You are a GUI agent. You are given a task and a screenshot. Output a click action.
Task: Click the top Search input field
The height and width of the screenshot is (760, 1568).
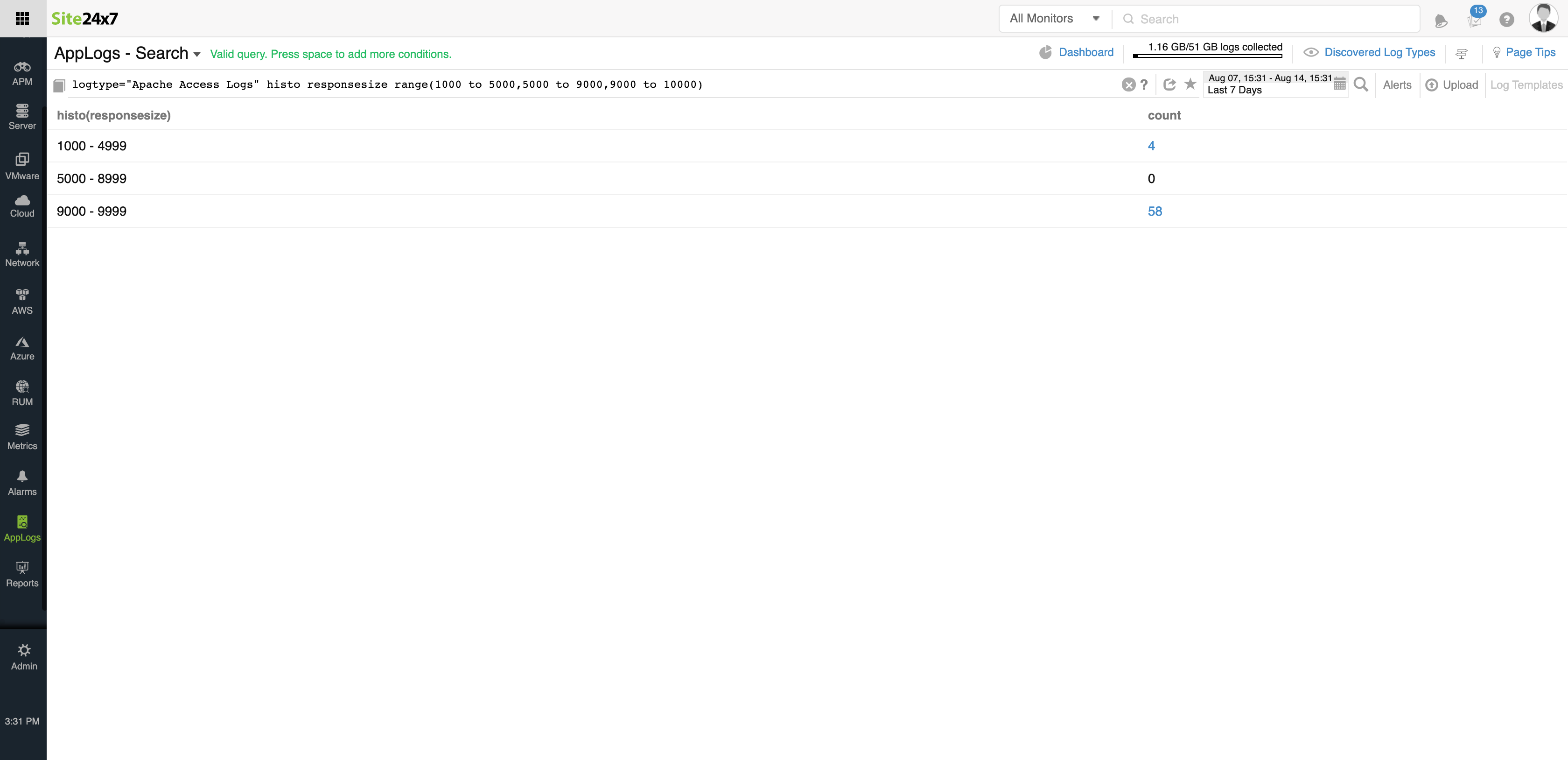[x=1272, y=19]
